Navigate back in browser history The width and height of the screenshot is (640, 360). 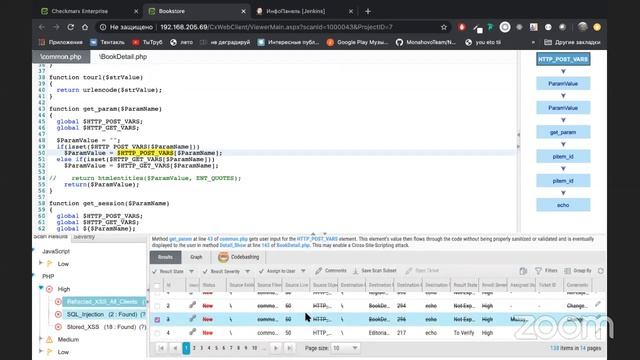42,27
